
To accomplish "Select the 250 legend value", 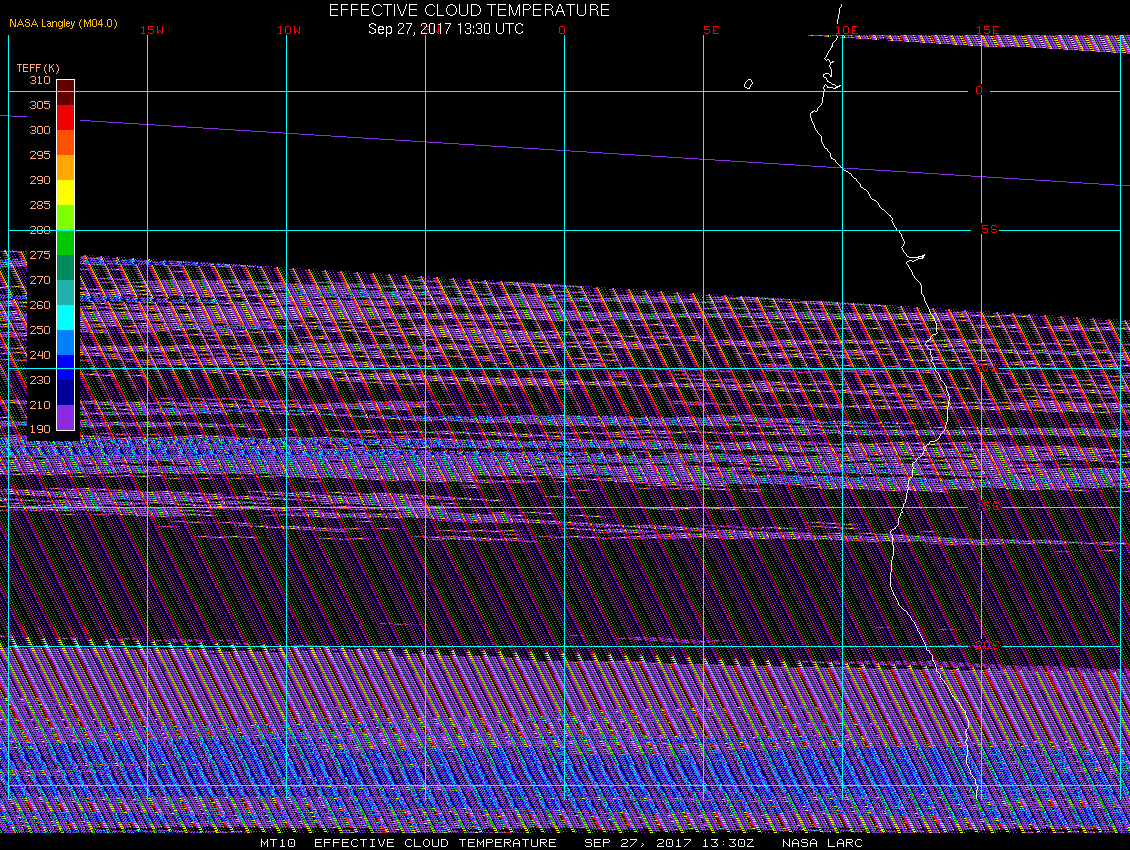I will [x=40, y=330].
